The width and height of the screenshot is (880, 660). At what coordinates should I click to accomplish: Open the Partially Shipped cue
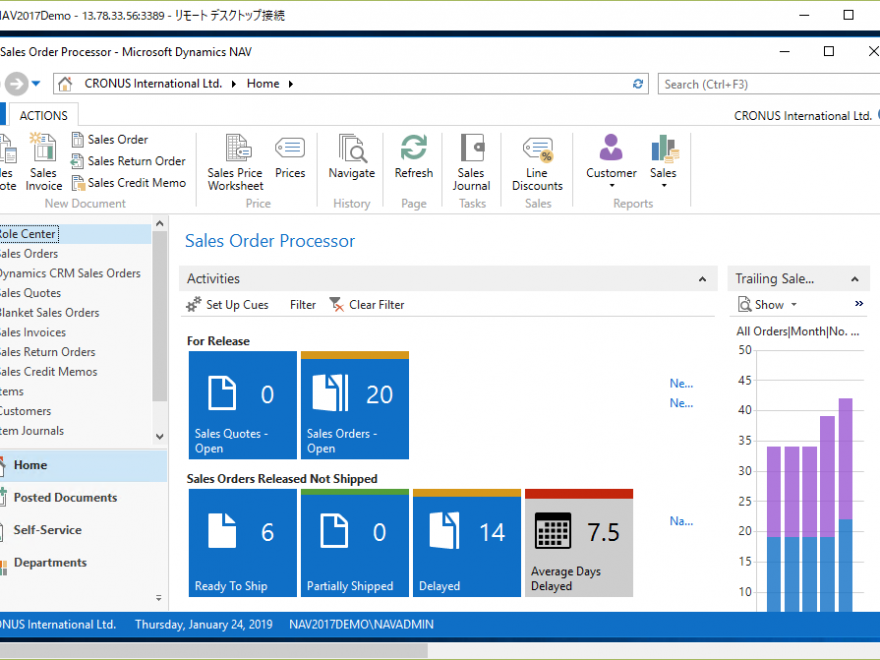[355, 543]
